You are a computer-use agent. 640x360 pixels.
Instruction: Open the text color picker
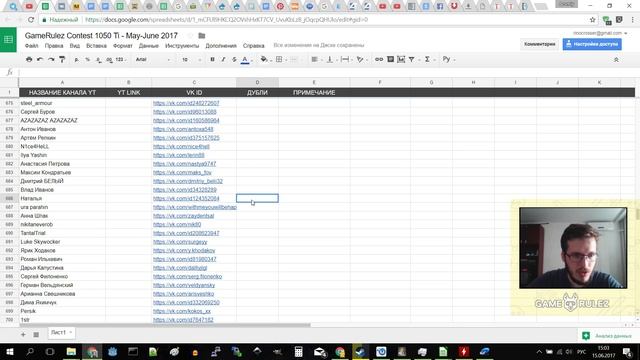click(x=246, y=60)
